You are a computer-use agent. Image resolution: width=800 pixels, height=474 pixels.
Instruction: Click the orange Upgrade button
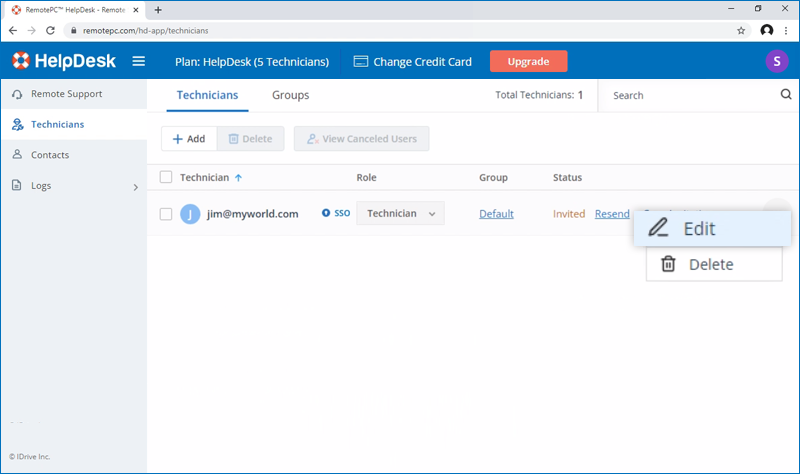528,62
